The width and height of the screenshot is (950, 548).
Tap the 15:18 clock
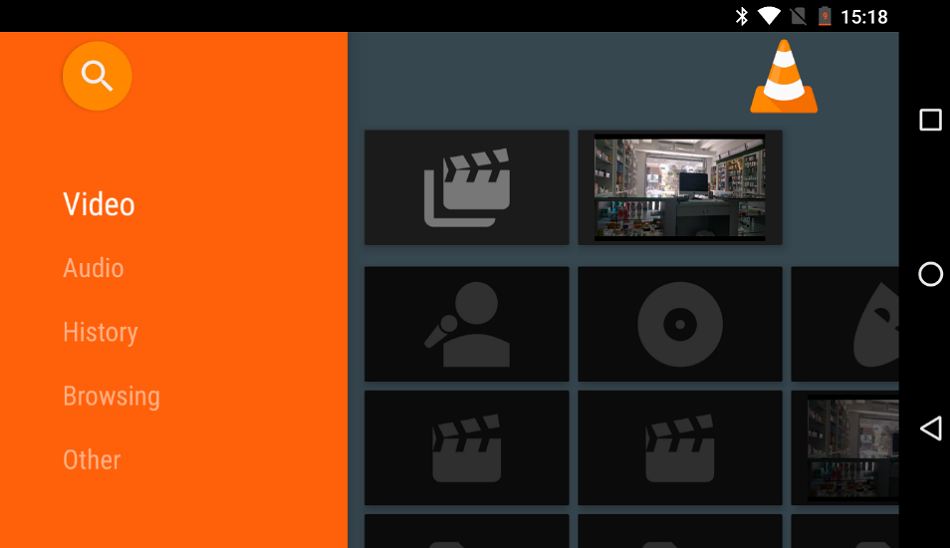pos(864,17)
